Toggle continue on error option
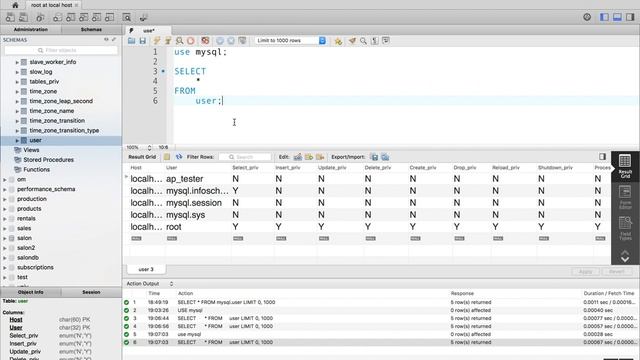This screenshot has height=360, width=640. [x=205, y=41]
